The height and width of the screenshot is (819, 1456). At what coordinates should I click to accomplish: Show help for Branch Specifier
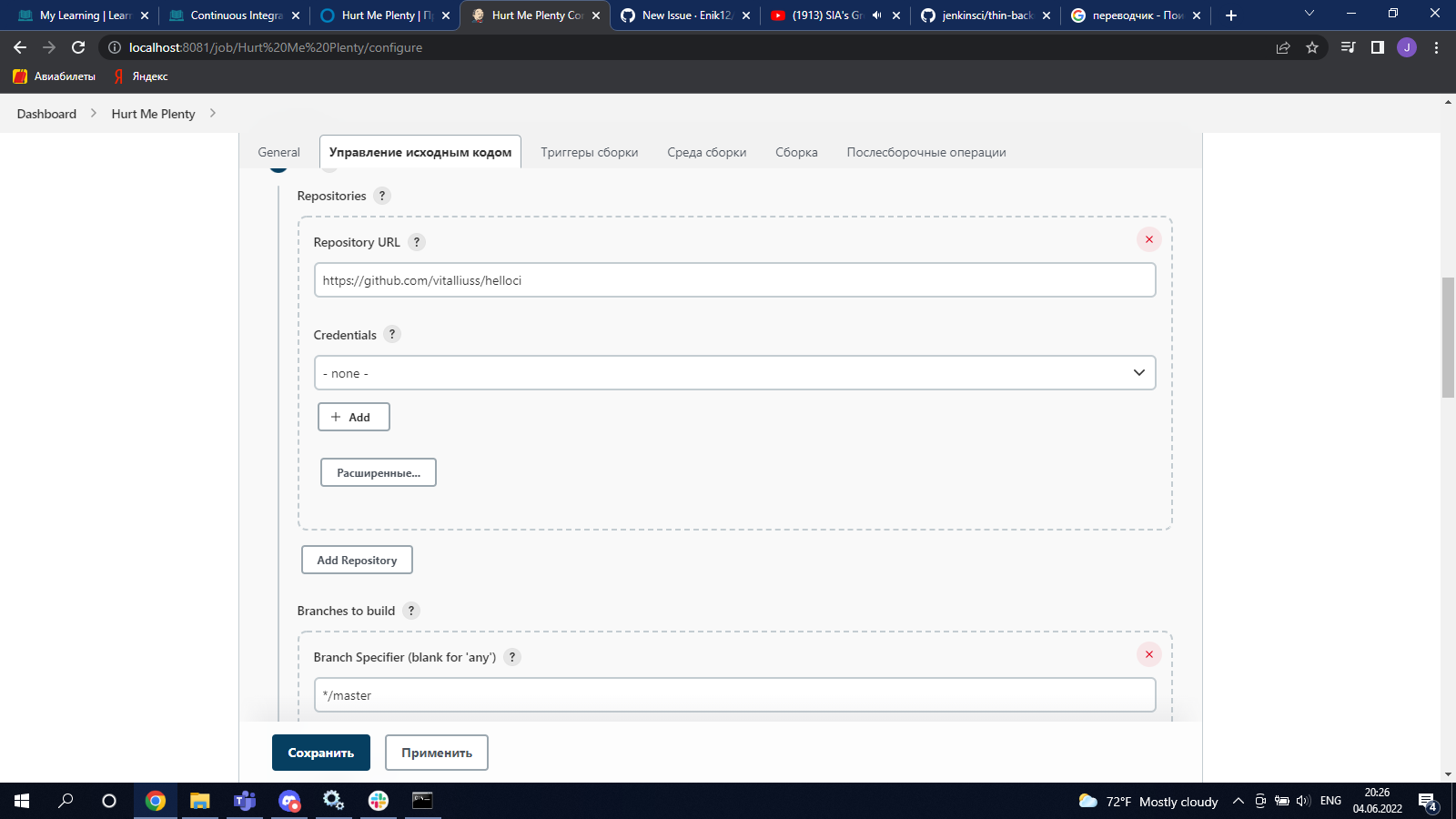(512, 657)
